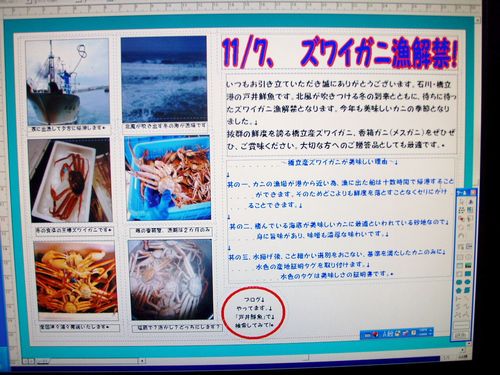
Task: Switch the A般 input mode indicator
Action: click(x=387, y=334)
